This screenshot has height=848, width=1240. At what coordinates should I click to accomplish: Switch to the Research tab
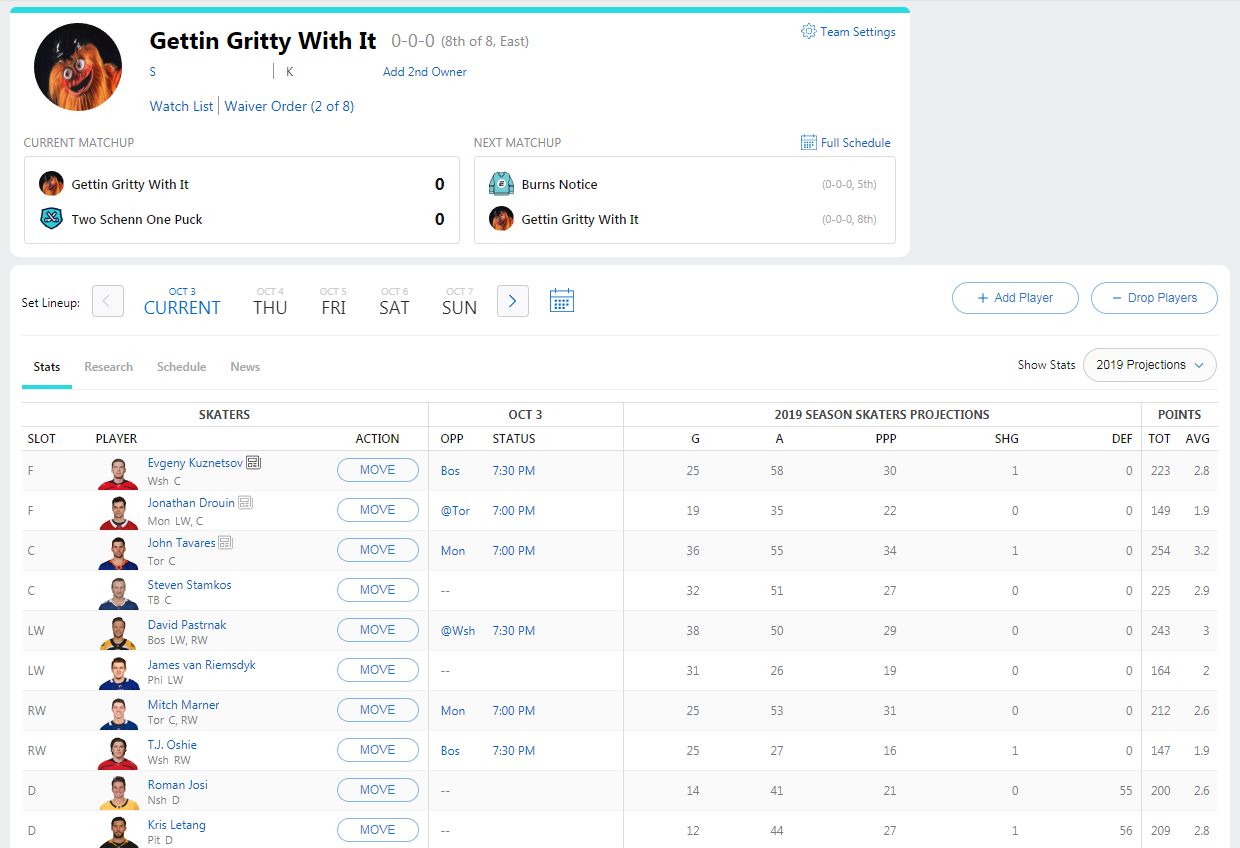(x=108, y=366)
